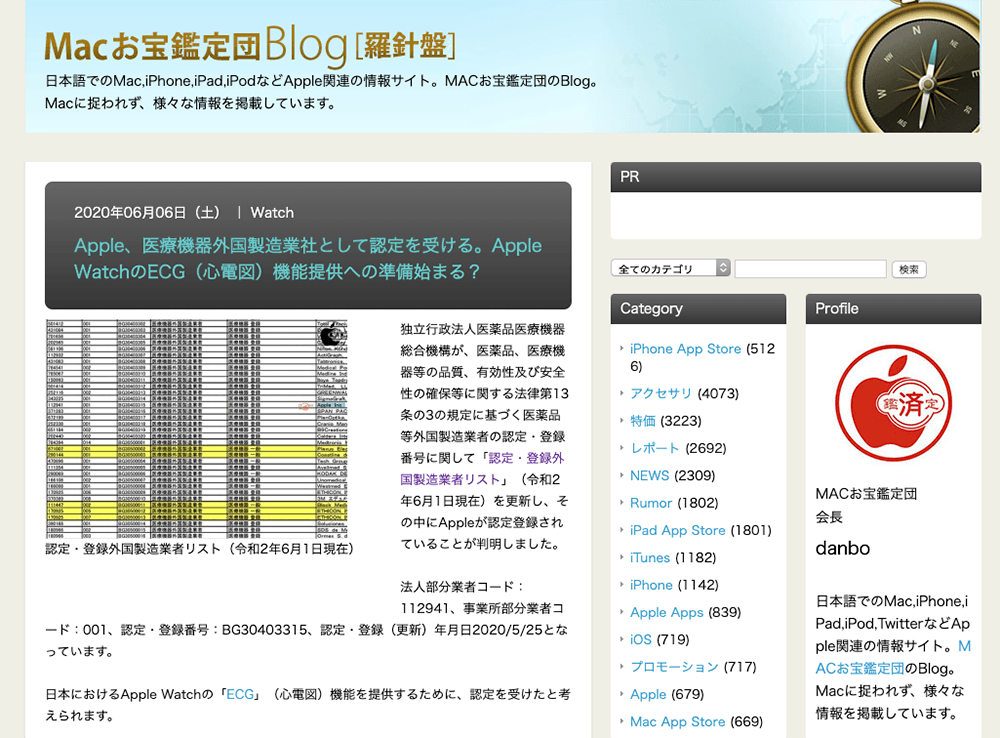Open the 特価 category
The image size is (1000, 738).
click(x=643, y=420)
